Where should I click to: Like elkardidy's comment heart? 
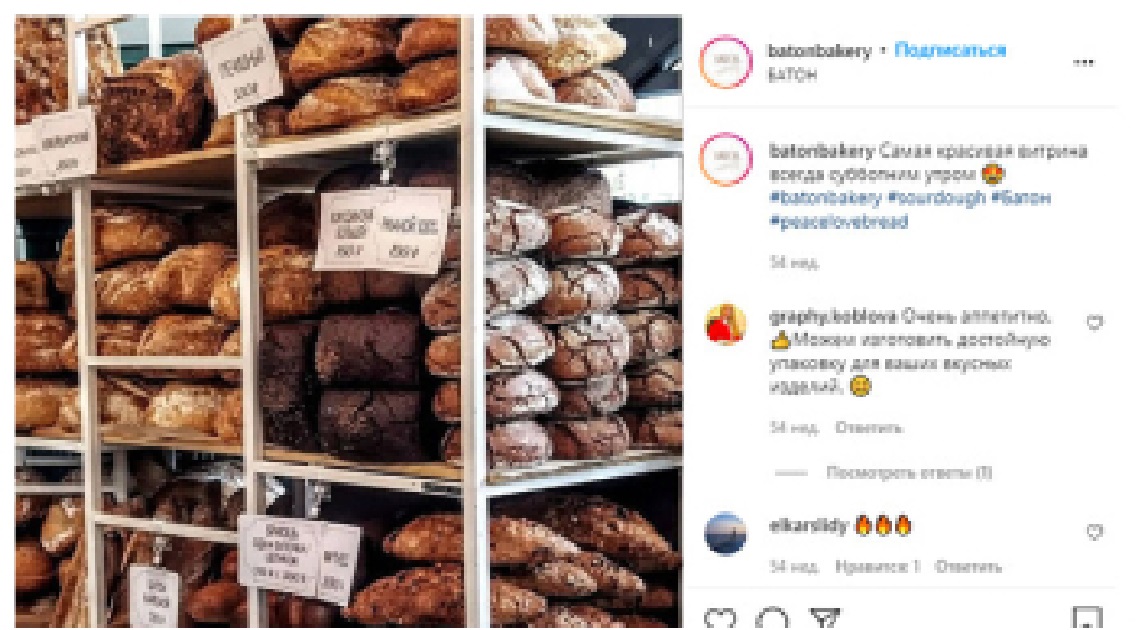pyautogui.click(x=1094, y=532)
